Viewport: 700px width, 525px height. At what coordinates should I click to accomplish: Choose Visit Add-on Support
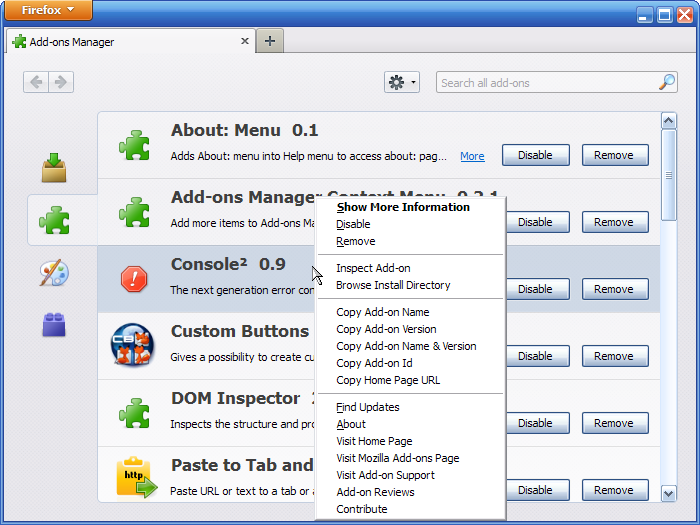410,475
